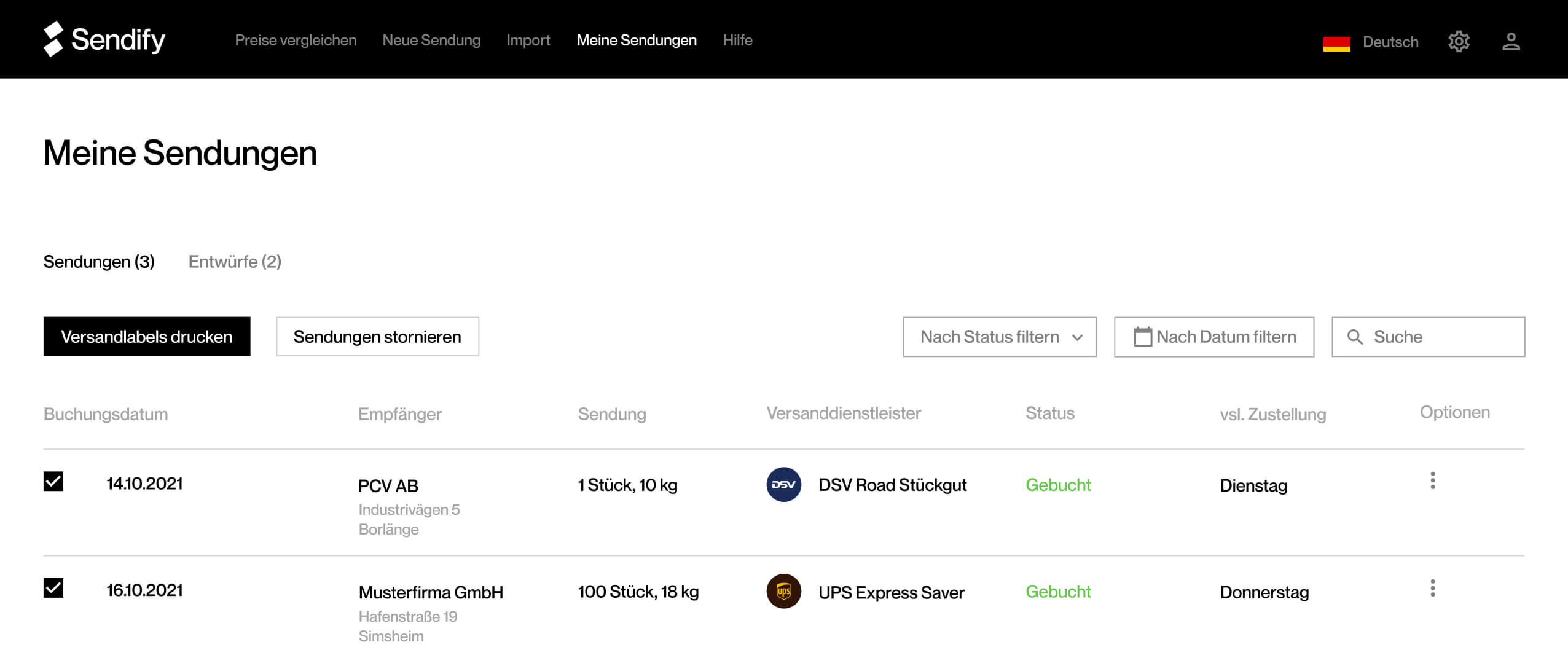Click the address Industrivägen 5
The image size is (1568, 658).
(x=409, y=510)
